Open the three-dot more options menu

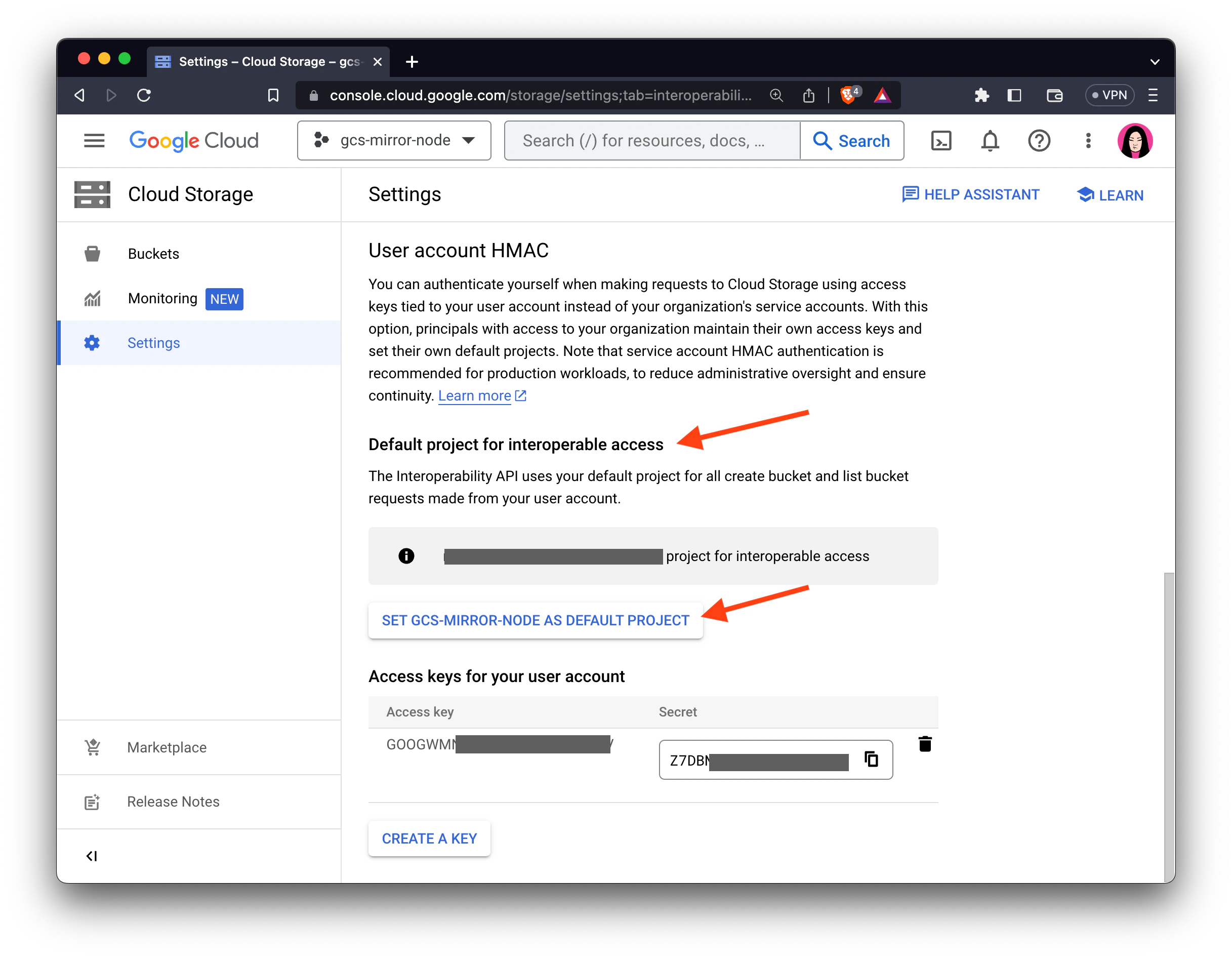[1088, 141]
